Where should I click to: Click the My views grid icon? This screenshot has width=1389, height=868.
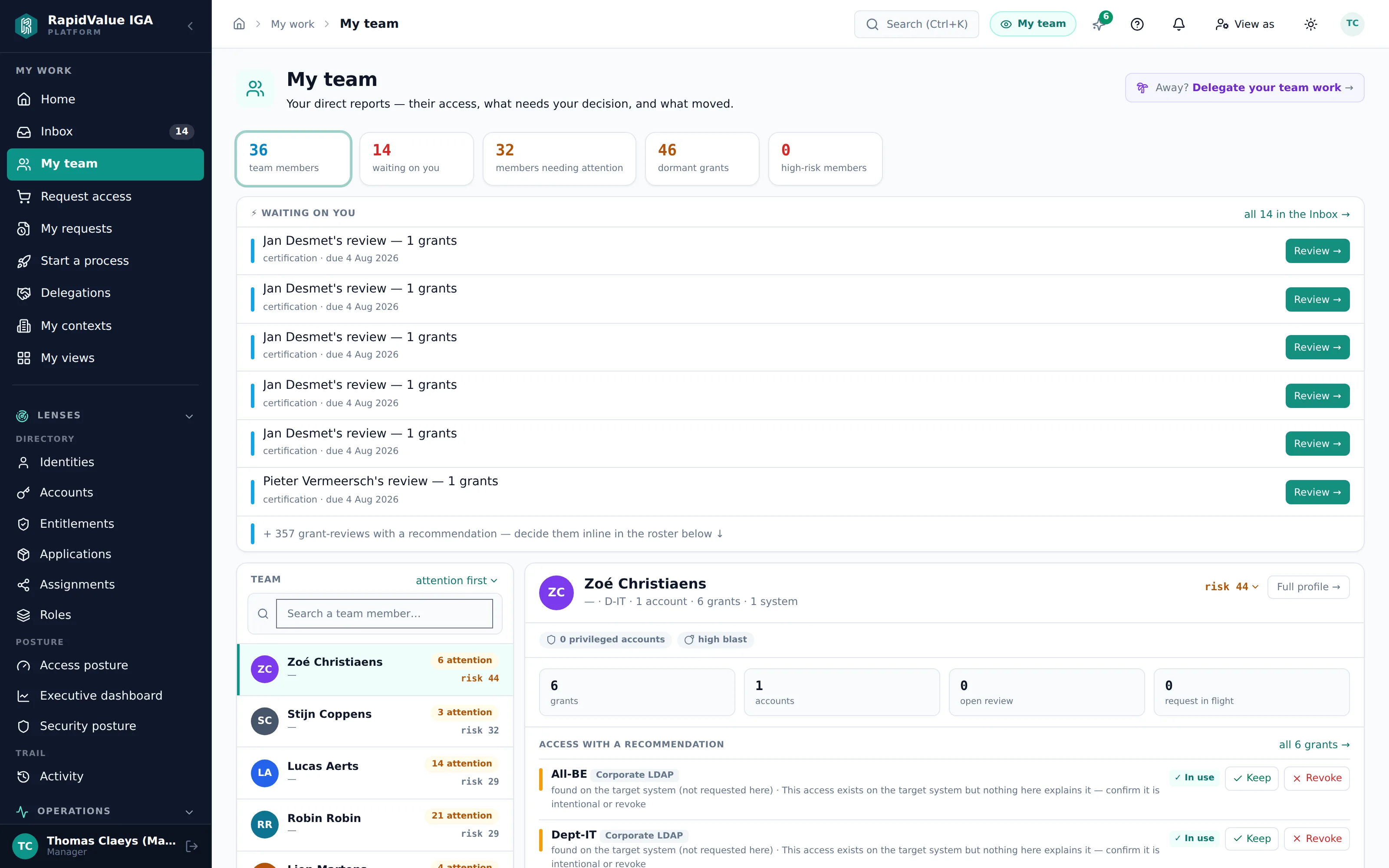[x=23, y=358]
